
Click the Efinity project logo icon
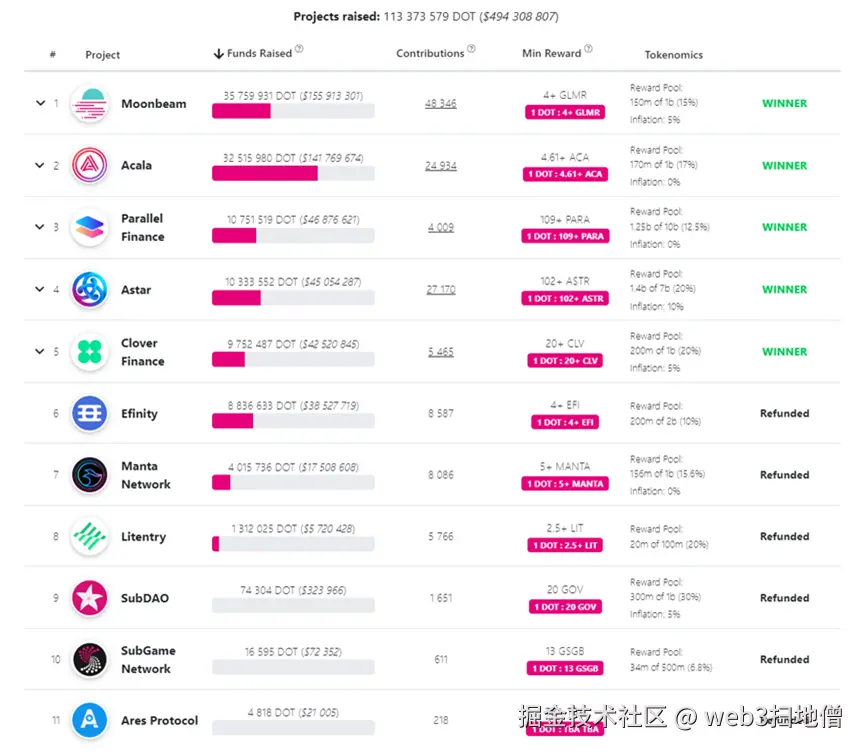point(89,414)
